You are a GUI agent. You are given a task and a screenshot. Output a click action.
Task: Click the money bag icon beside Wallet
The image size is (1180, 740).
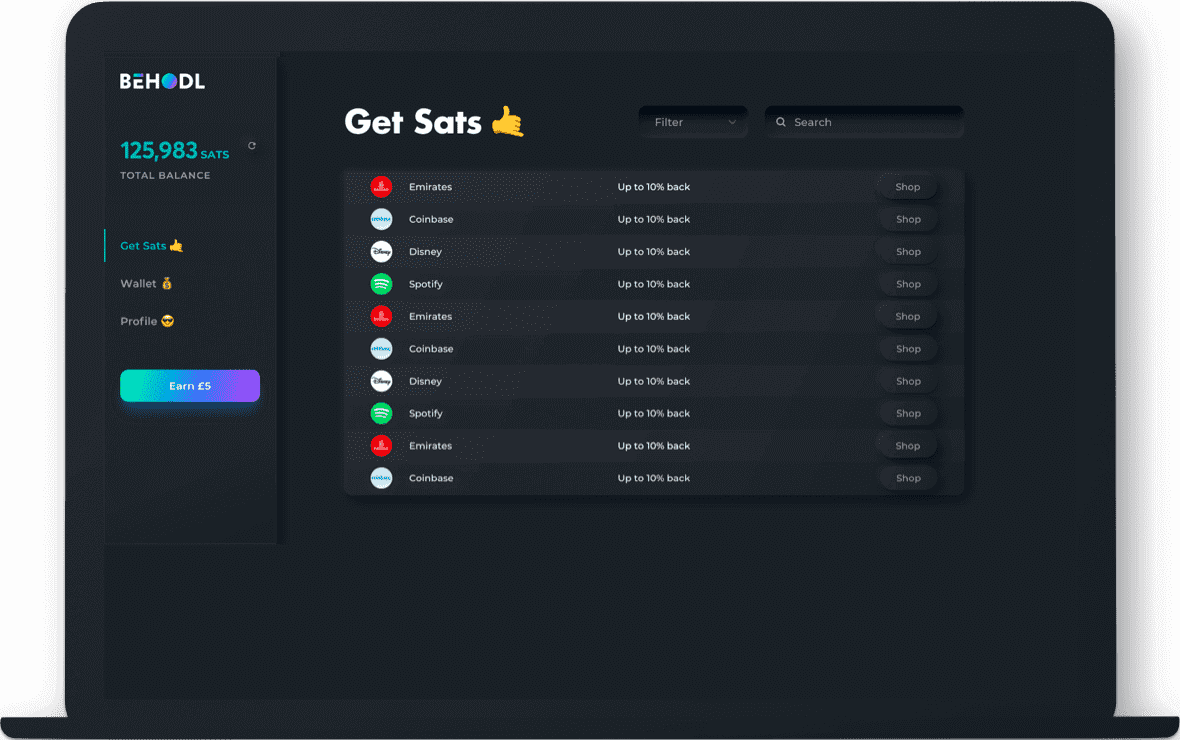[167, 284]
